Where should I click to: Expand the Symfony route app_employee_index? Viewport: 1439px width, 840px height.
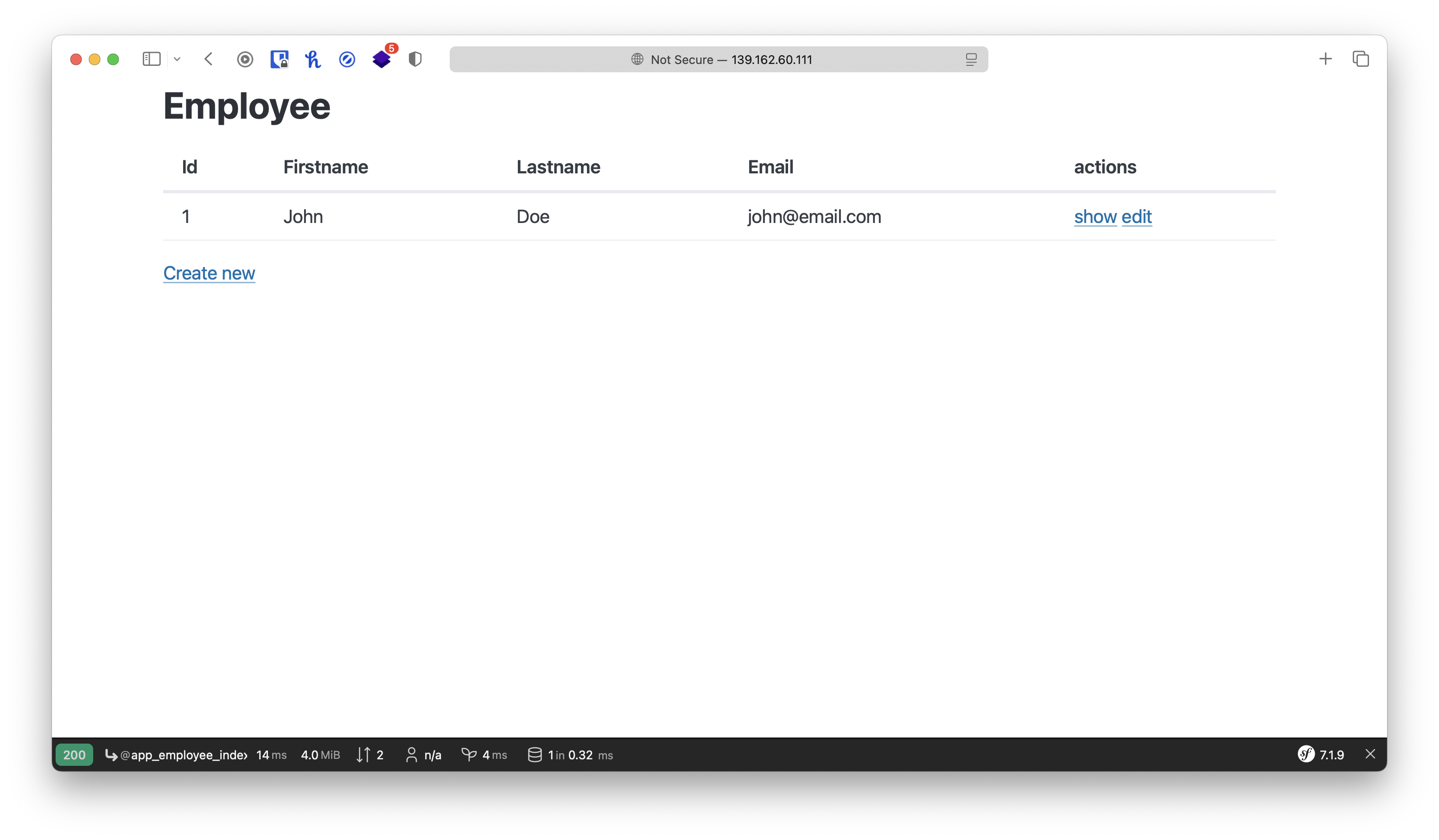point(175,754)
